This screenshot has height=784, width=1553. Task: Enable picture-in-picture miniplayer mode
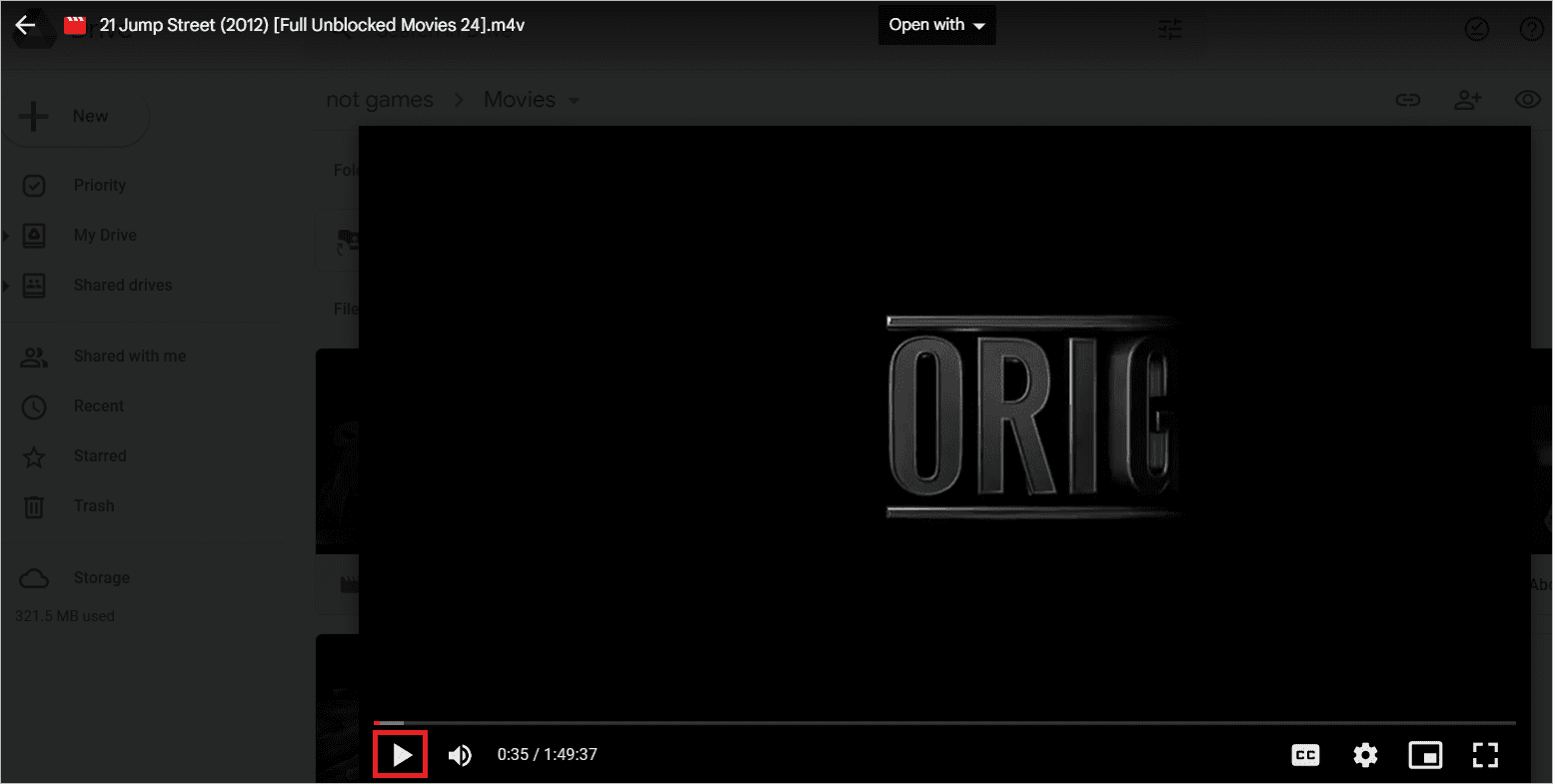(x=1425, y=755)
